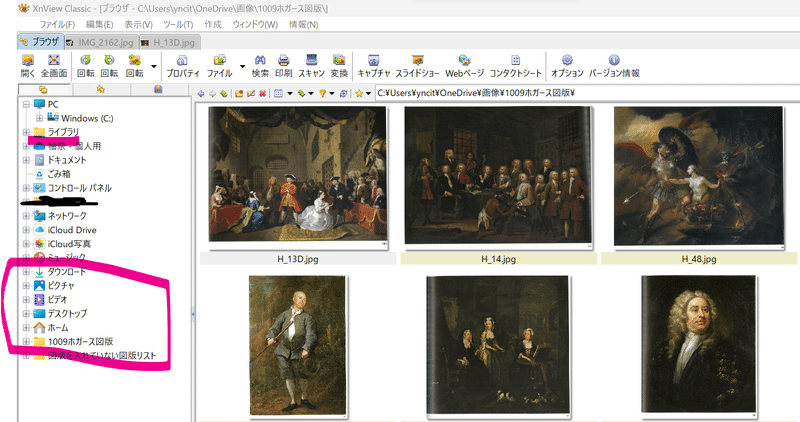The image size is (800, 422).
Task: Open the filter dropdown arrow
Action: pyautogui.click(x=332, y=93)
